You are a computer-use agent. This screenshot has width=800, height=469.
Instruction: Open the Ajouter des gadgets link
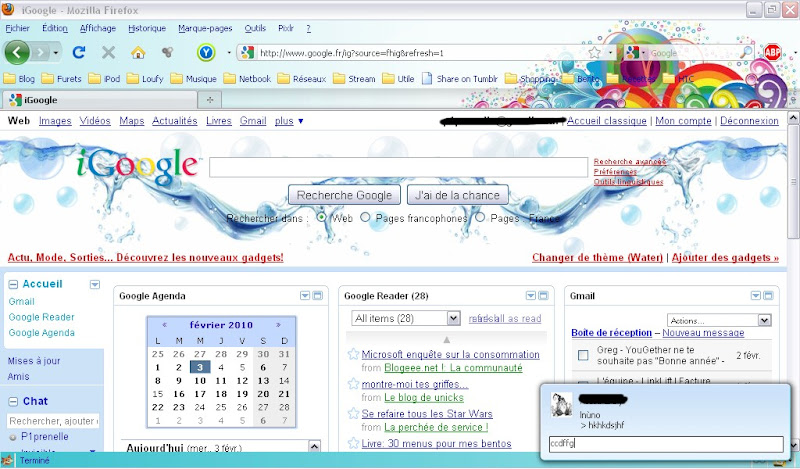click(725, 258)
